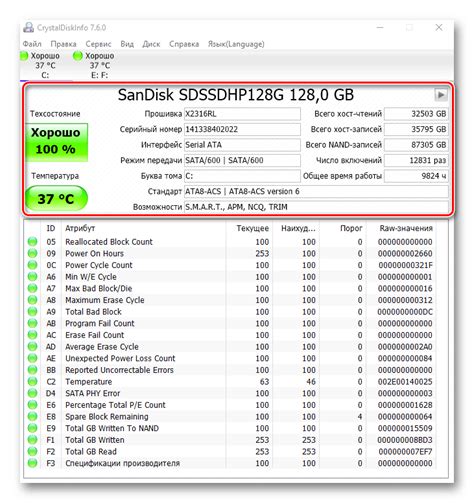
Task: Open the Правка menu
Action: click(x=63, y=44)
